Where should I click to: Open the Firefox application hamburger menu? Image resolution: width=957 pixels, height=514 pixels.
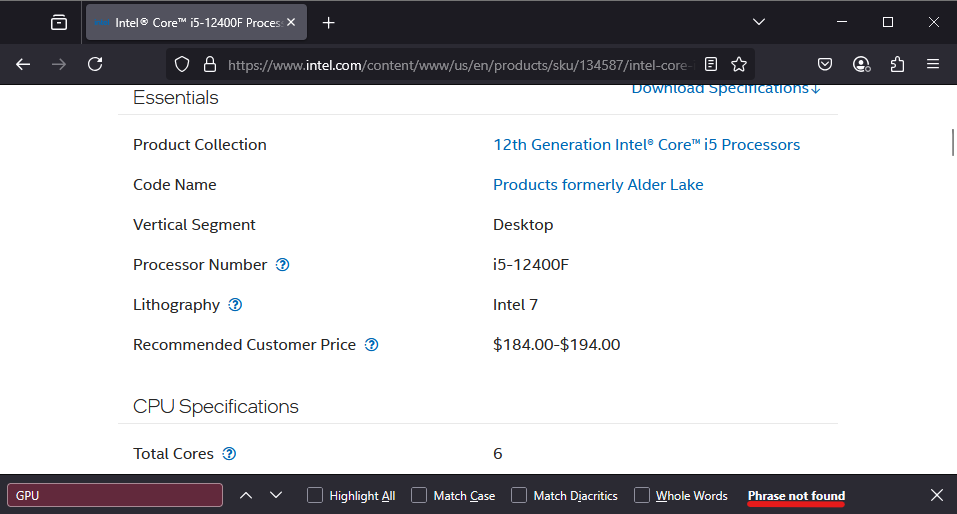point(933,64)
